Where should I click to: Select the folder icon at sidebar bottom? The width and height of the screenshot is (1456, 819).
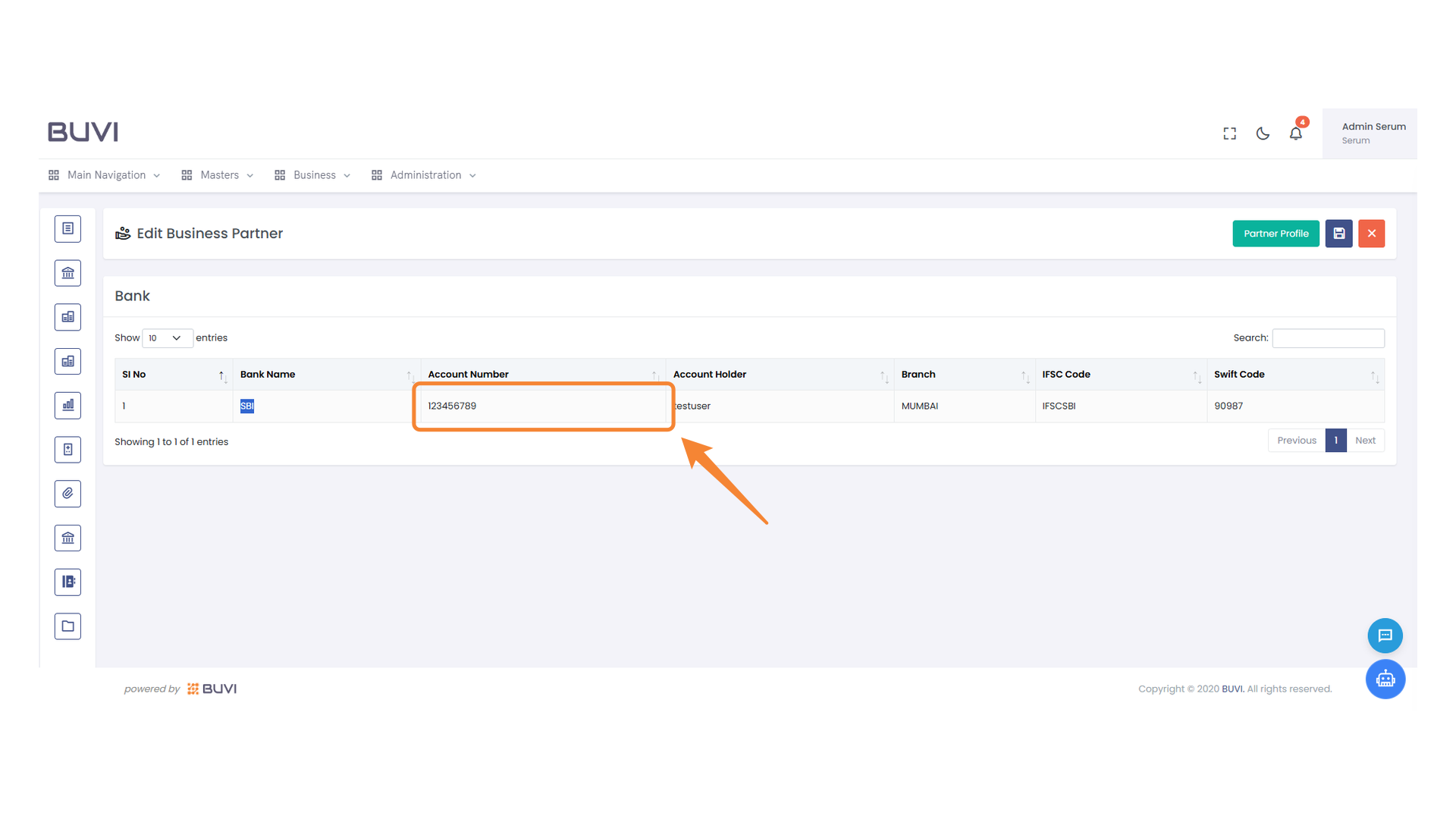tap(67, 626)
